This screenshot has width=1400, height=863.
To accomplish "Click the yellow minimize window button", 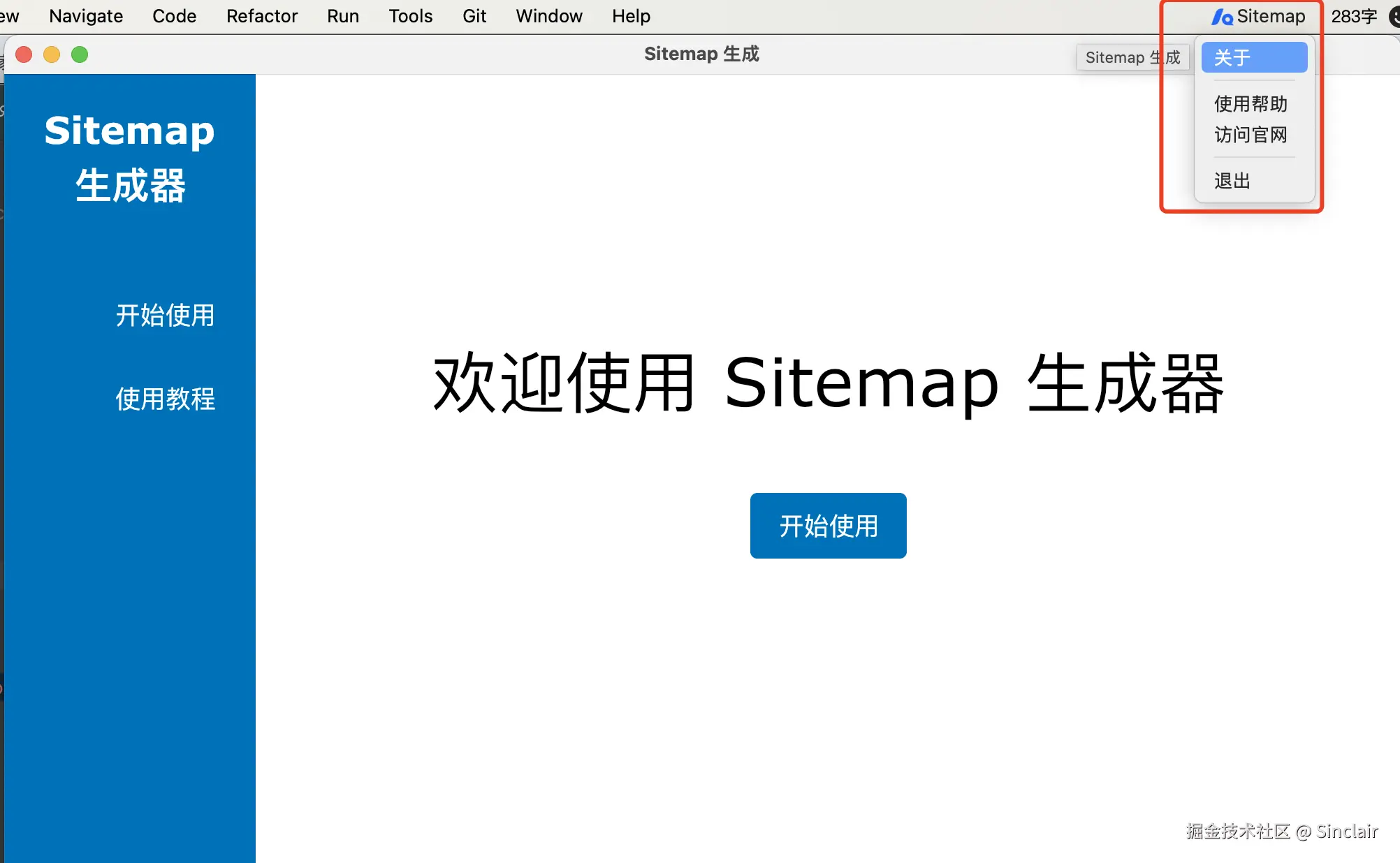I will (52, 54).
